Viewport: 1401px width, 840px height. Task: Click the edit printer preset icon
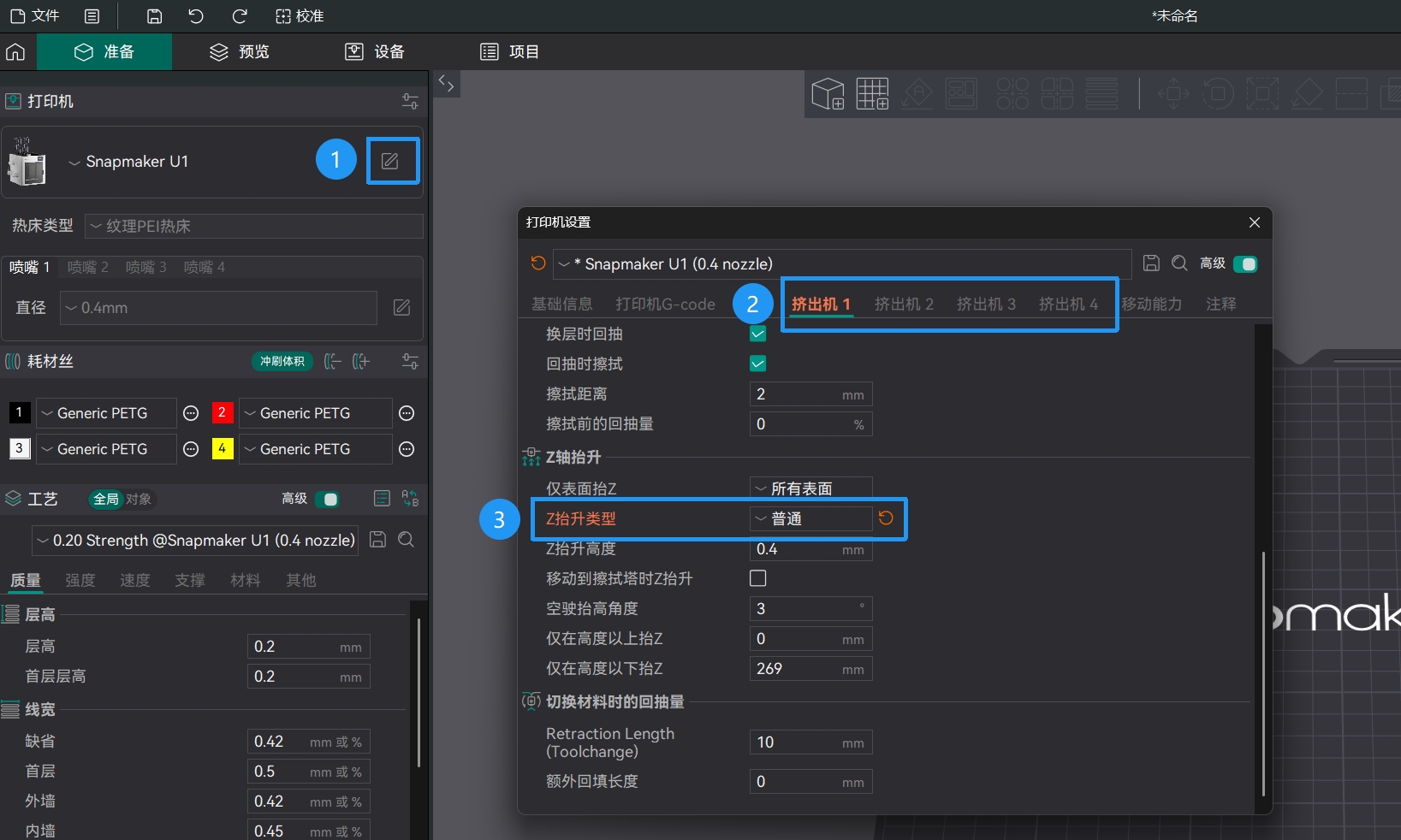(x=390, y=161)
